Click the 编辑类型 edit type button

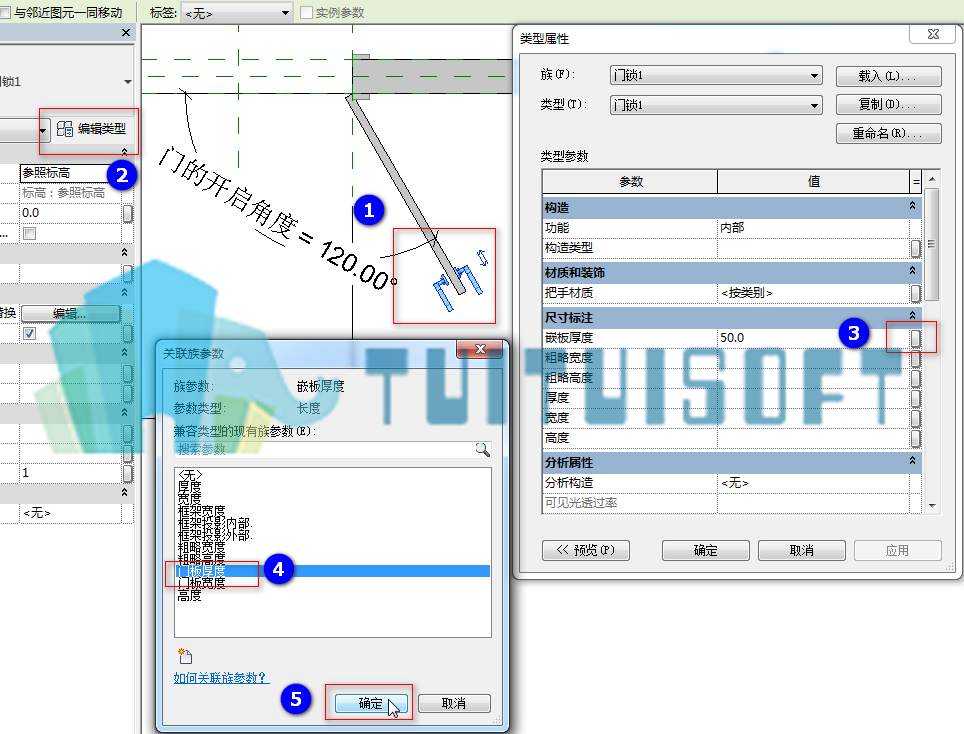[x=92, y=129]
